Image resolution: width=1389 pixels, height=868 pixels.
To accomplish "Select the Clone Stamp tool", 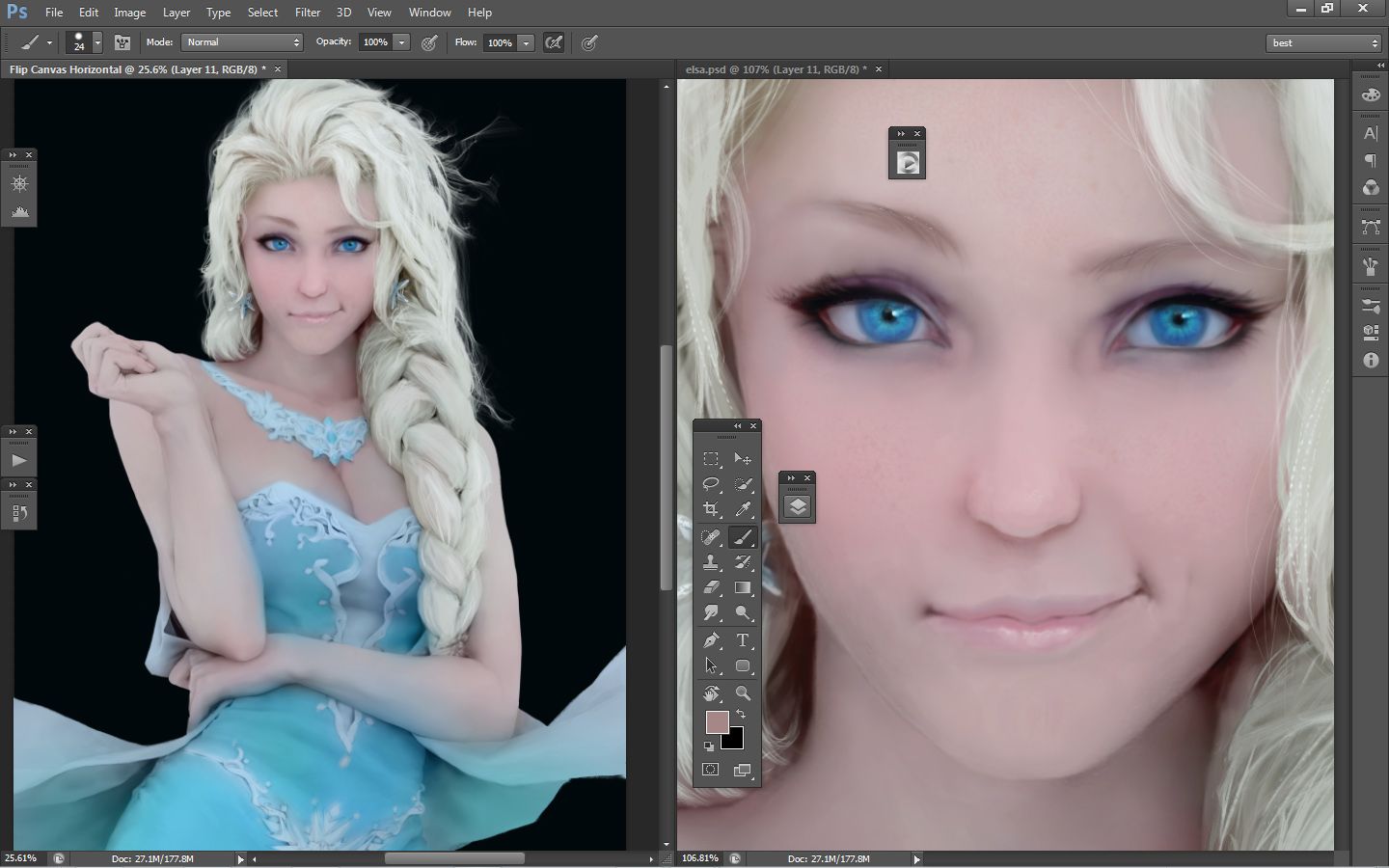I will click(712, 562).
